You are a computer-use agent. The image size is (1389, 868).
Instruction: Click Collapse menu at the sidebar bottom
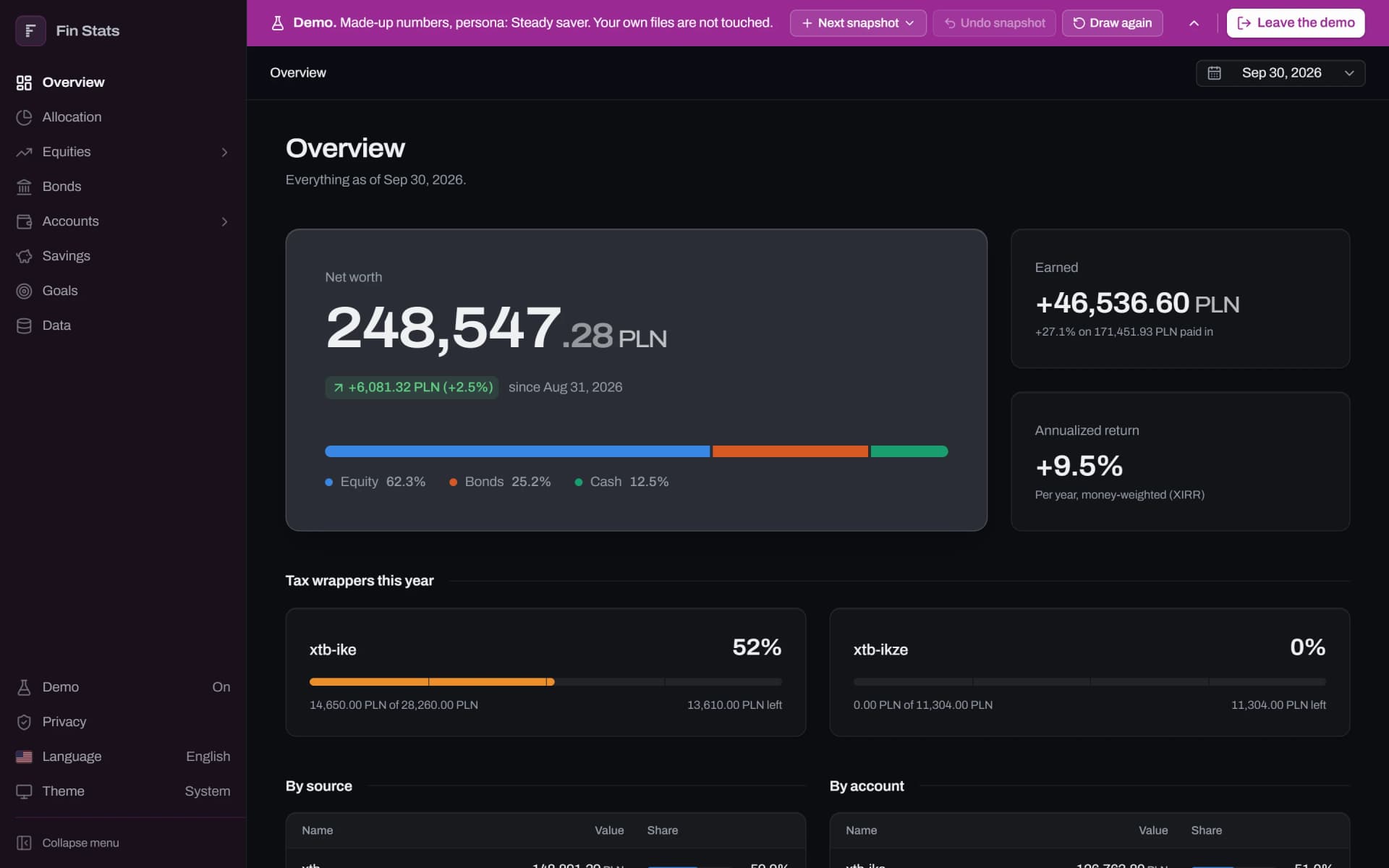click(123, 843)
